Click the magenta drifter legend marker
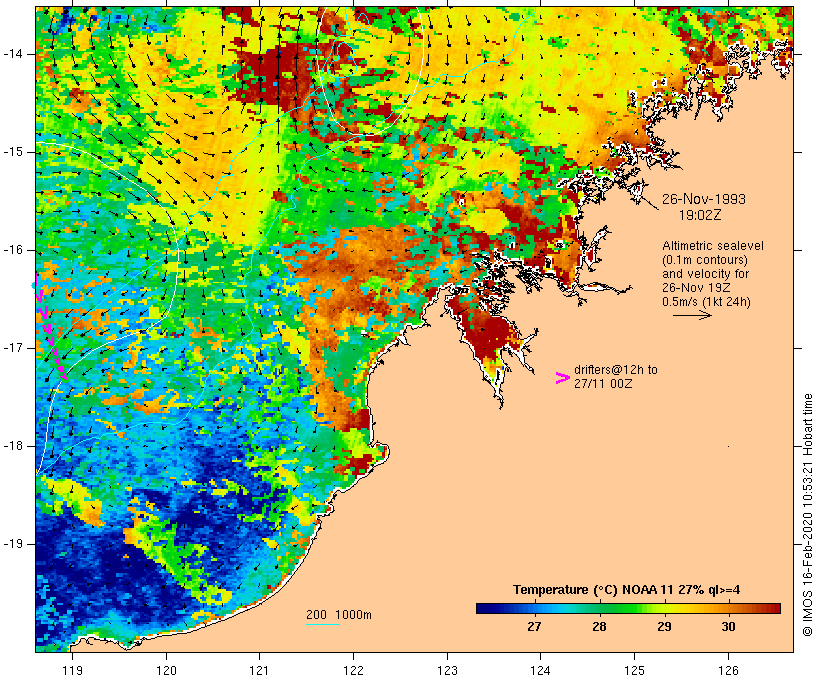820x680 pixels. point(562,378)
